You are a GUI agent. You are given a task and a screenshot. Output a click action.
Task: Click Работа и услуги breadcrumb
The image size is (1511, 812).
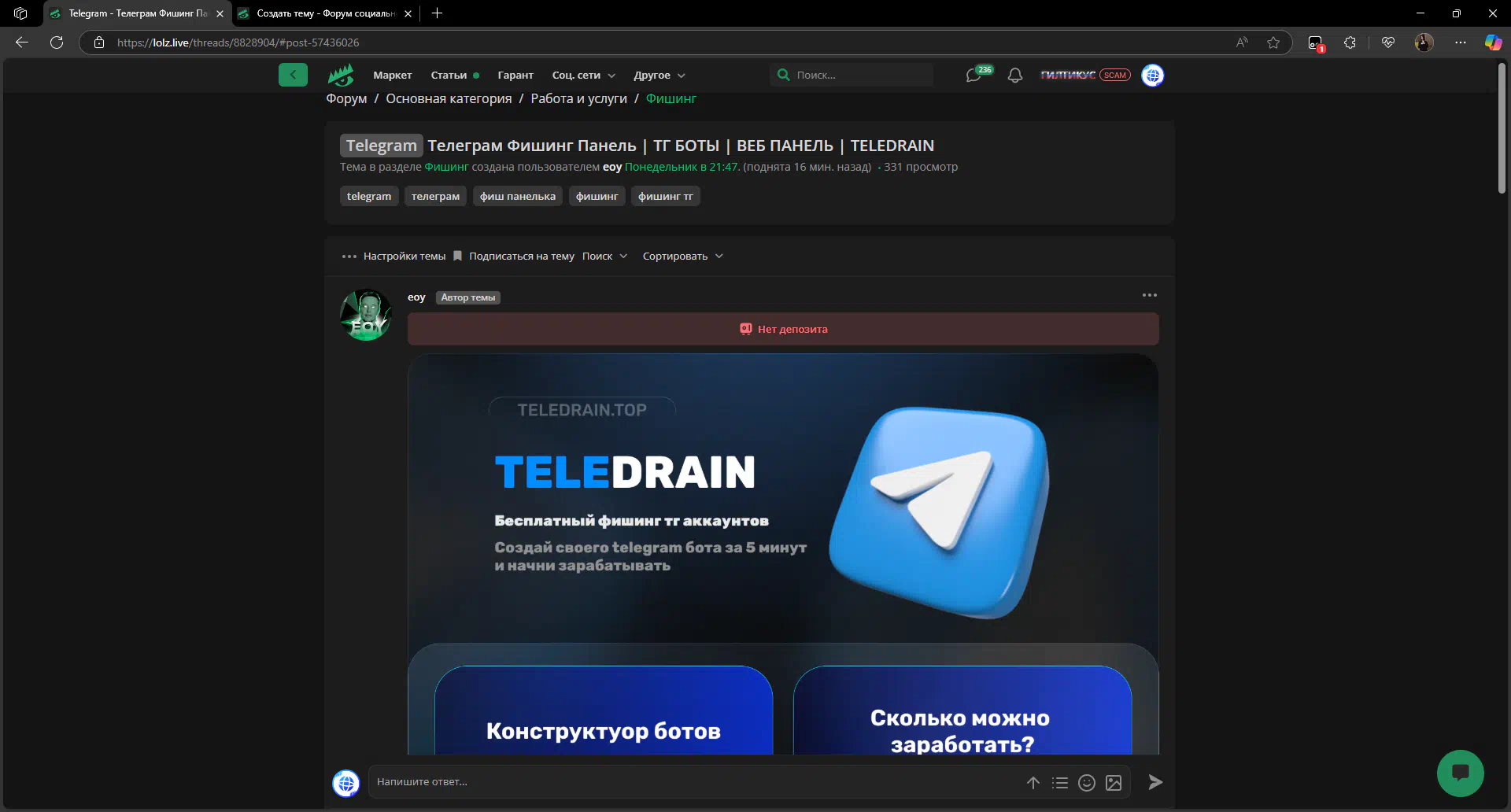[x=578, y=98]
